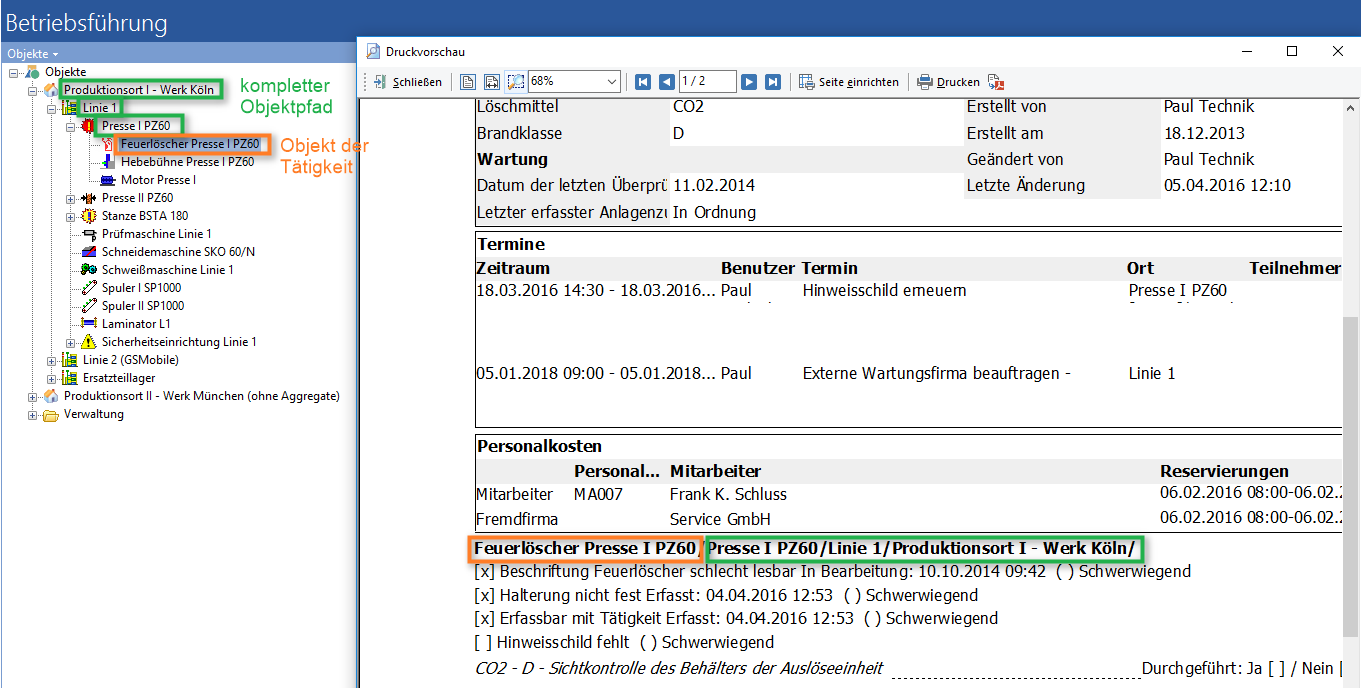Collapse the Linie 1 node
1361x688 pixels.
click(52, 108)
